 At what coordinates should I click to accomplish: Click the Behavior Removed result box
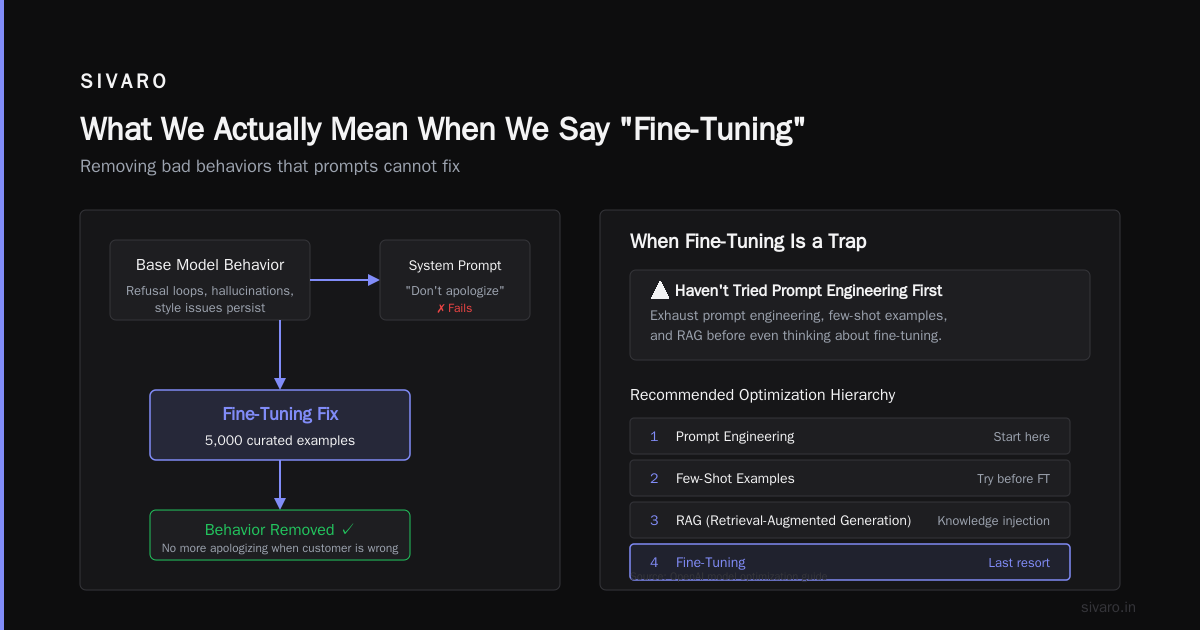[280, 535]
